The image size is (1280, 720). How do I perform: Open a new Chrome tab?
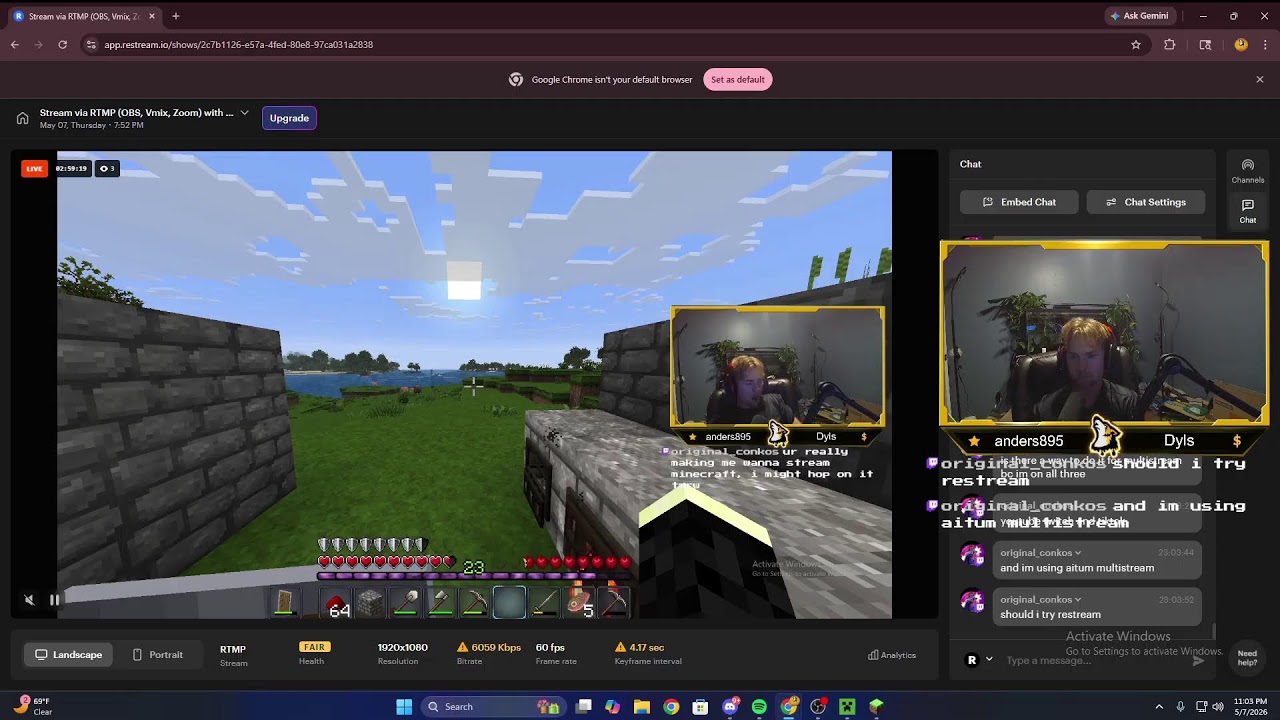click(176, 16)
